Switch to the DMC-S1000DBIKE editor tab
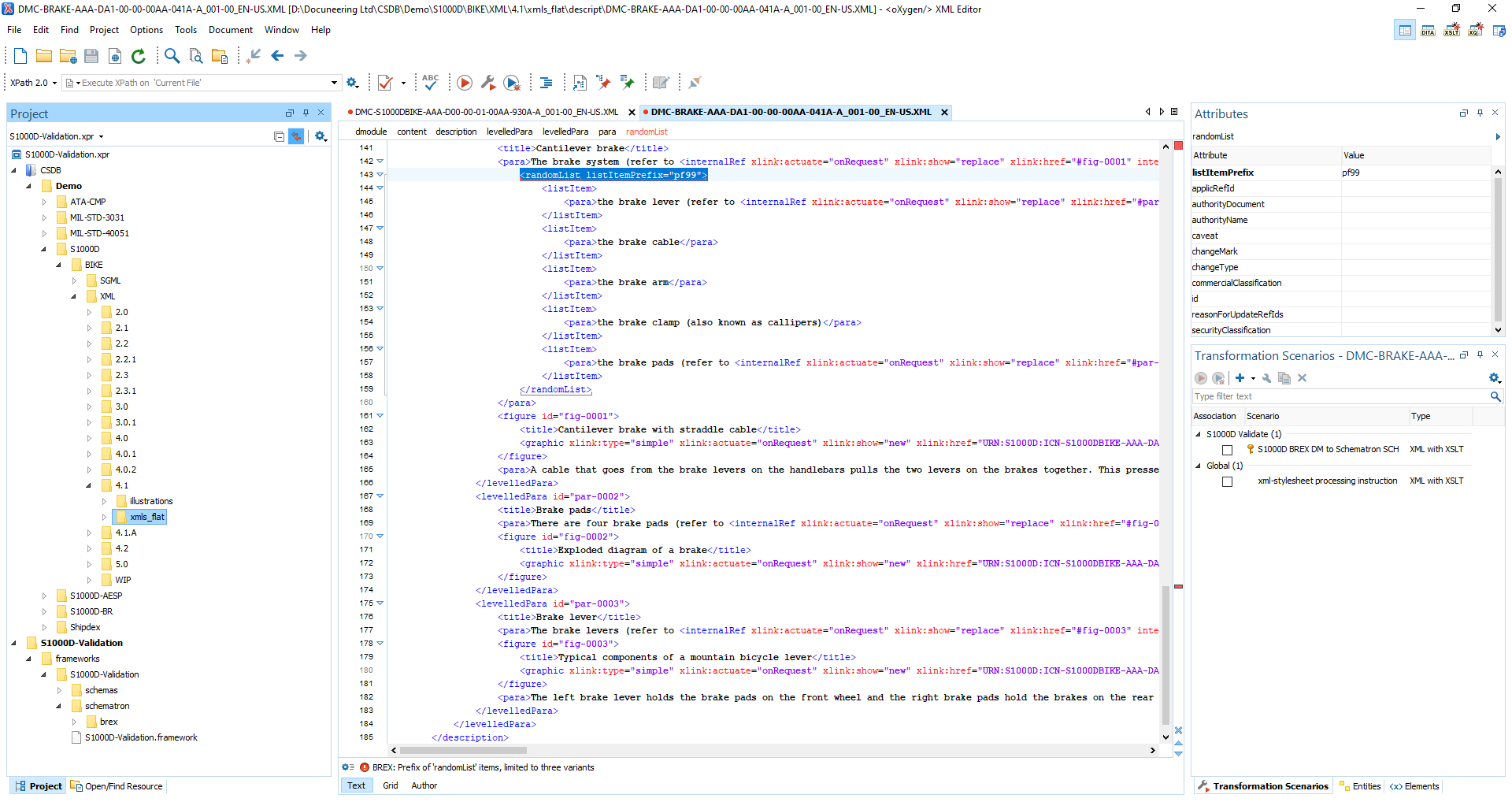The height and width of the screenshot is (802, 1512). pos(486,112)
